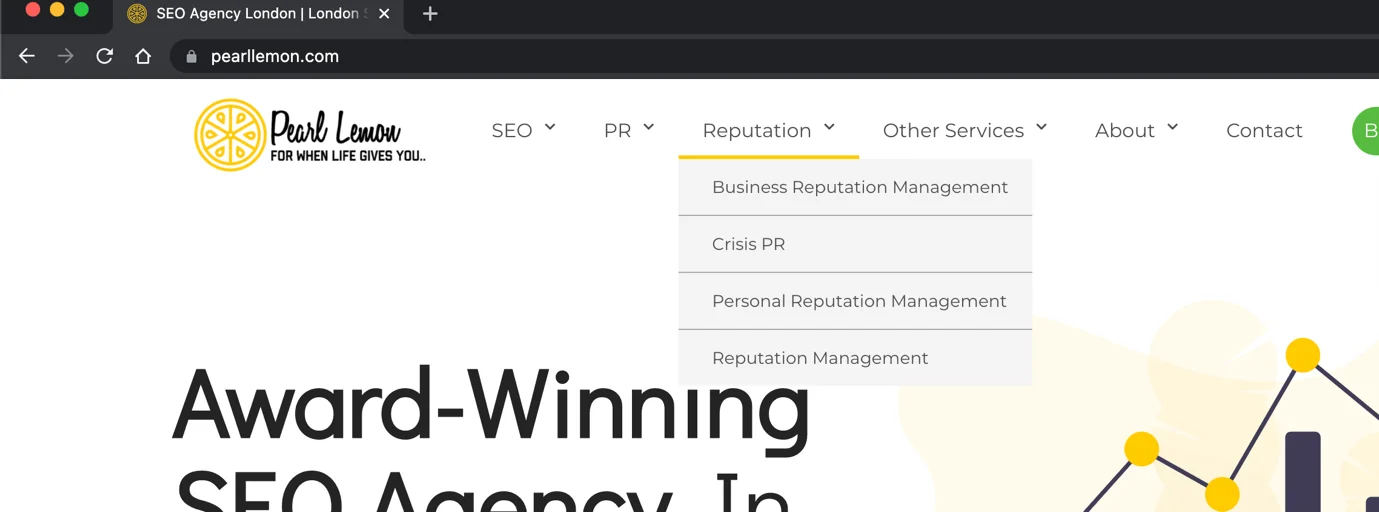The width and height of the screenshot is (1379, 512).
Task: Click the browser forward arrow
Action: [66, 56]
